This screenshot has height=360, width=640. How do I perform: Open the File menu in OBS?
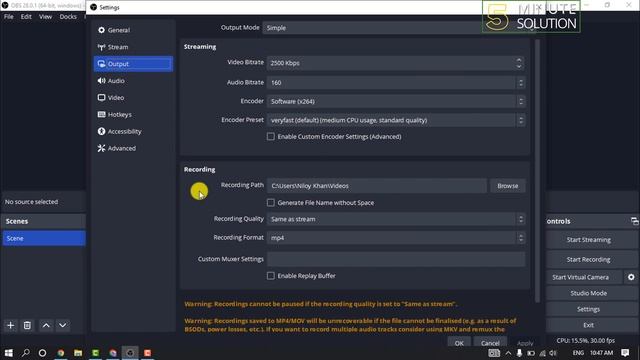tap(9, 17)
